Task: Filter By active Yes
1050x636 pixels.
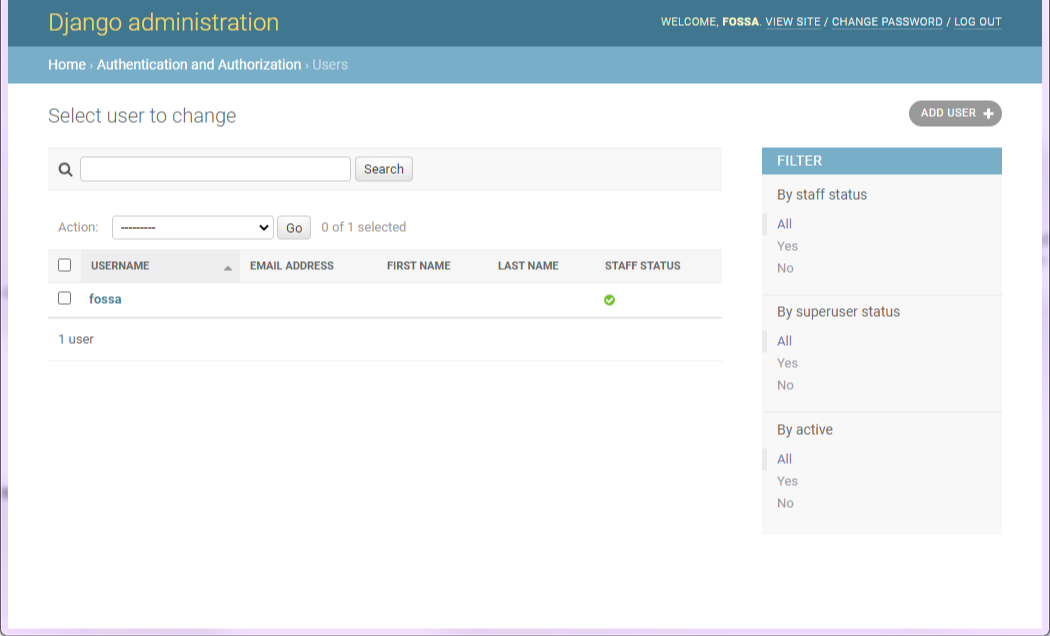Action: (787, 481)
